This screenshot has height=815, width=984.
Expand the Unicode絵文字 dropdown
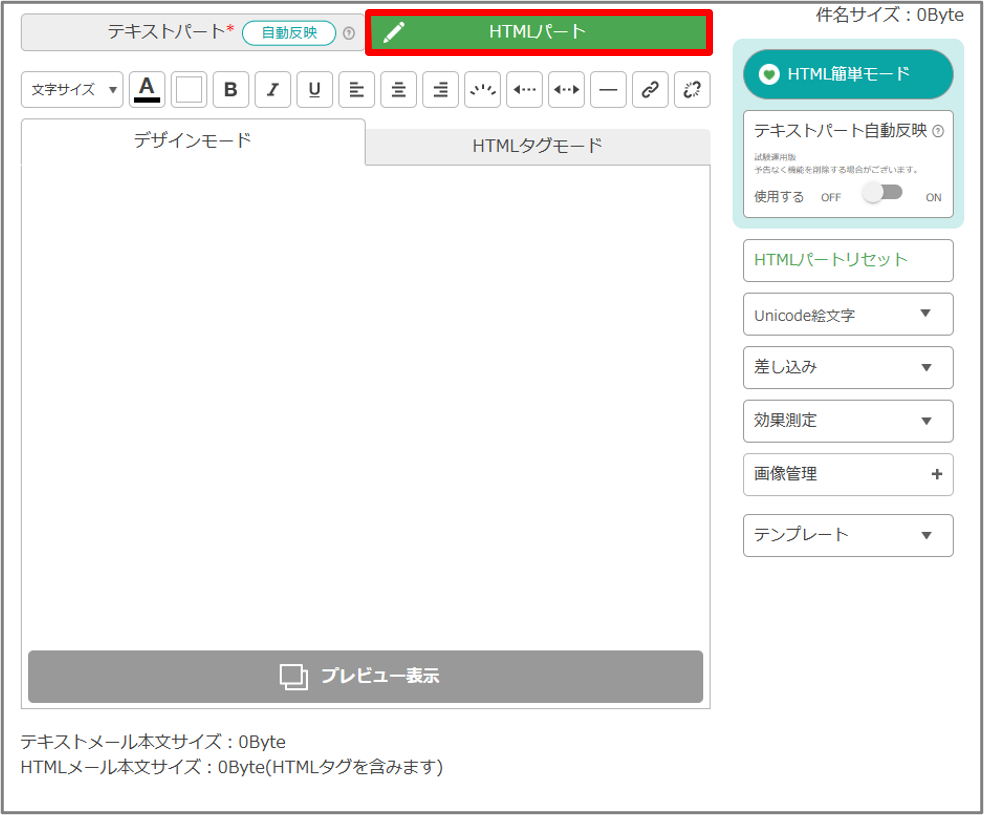[848, 315]
